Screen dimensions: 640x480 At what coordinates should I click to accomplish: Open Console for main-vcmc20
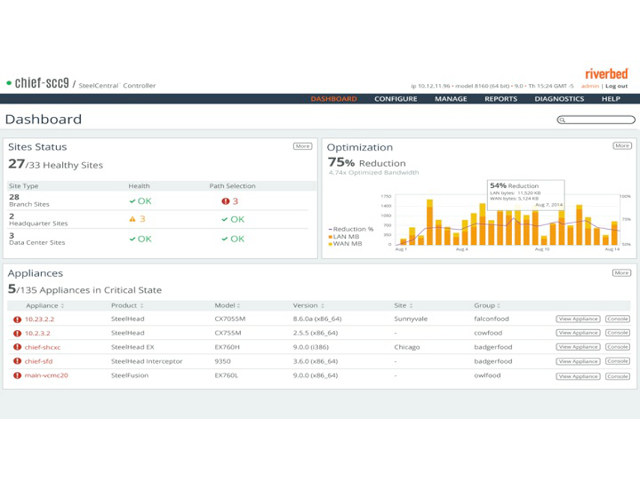618,375
